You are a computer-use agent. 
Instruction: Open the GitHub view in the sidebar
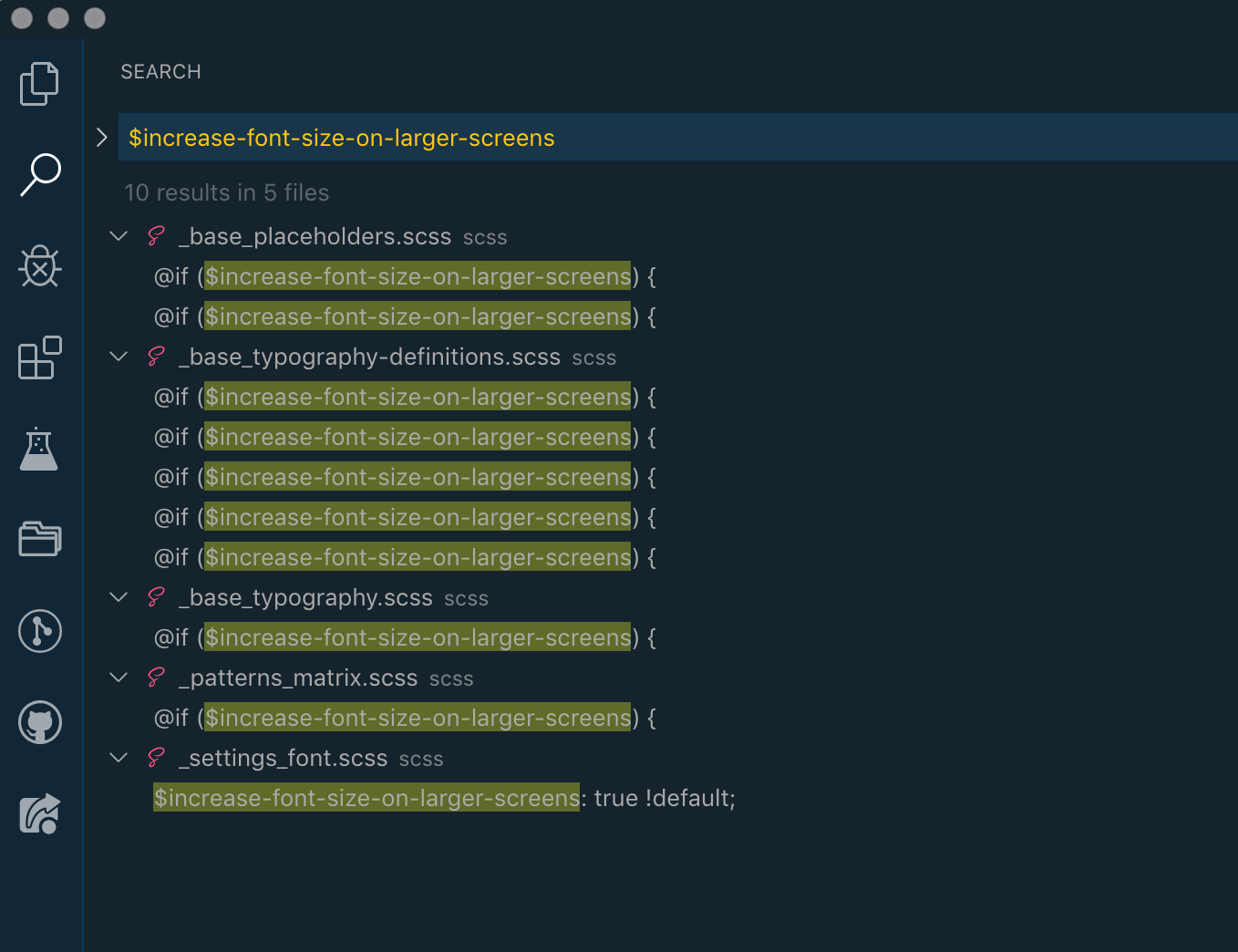pos(39,721)
